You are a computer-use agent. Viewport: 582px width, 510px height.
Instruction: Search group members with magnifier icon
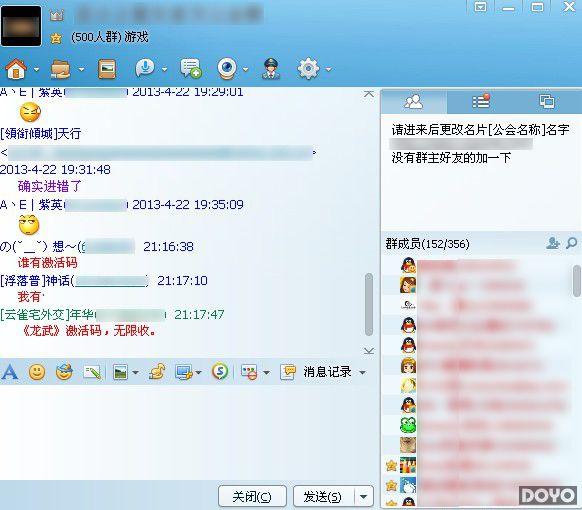572,243
